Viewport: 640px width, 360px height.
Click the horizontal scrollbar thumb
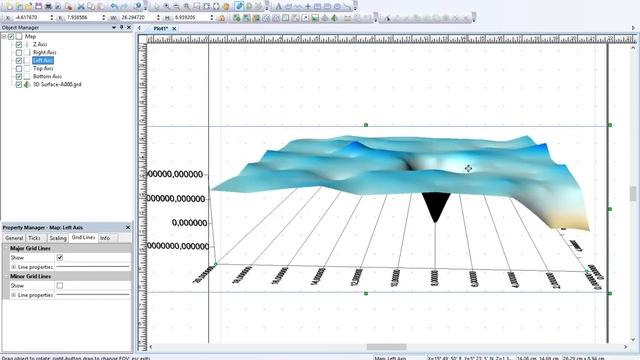click(386, 347)
